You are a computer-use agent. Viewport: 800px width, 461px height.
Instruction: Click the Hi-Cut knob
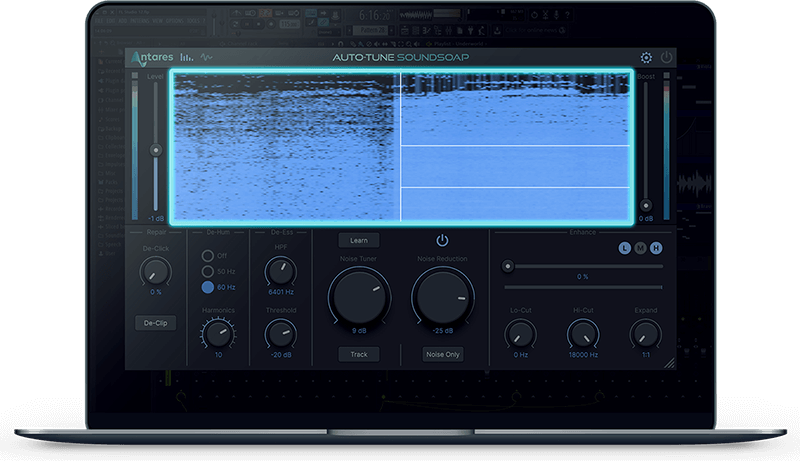[x=583, y=335]
